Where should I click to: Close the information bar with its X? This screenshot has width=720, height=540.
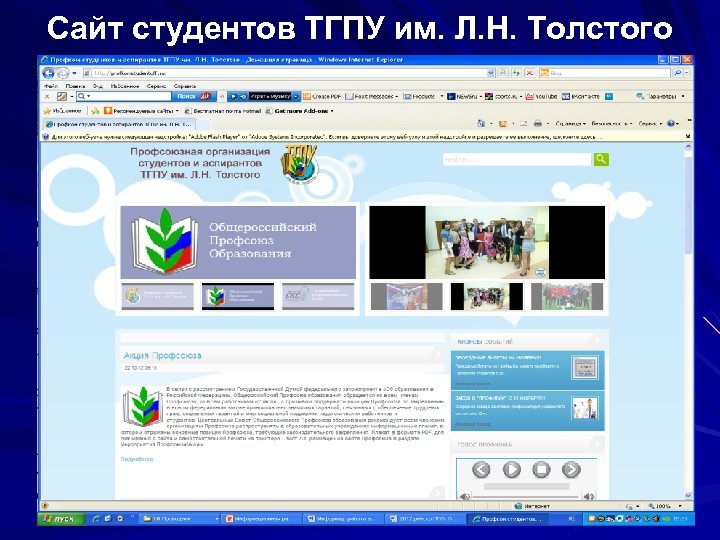(x=688, y=136)
